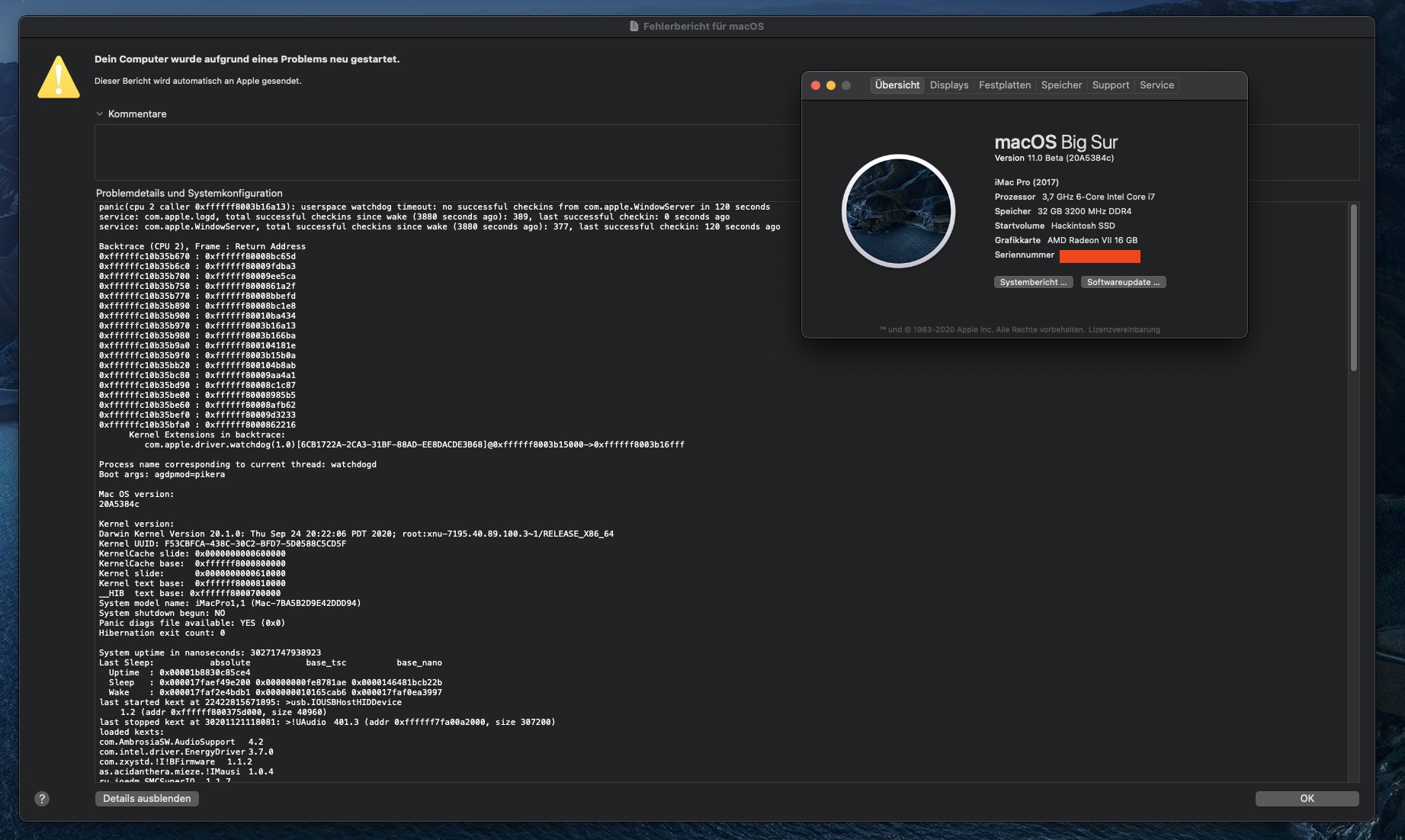Select the Übersicht tab
The width and height of the screenshot is (1405, 840).
click(x=897, y=85)
